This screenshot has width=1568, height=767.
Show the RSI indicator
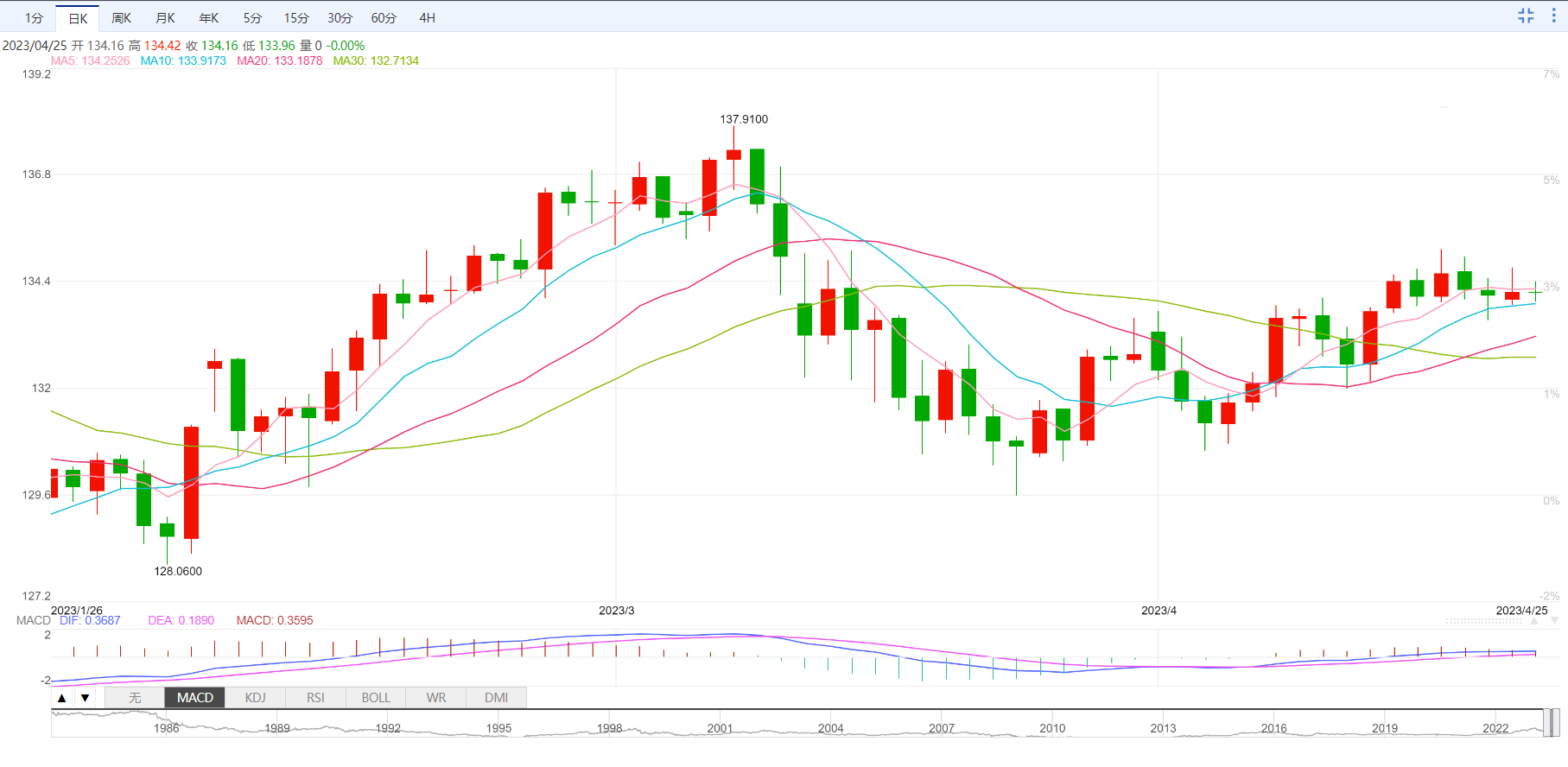(x=315, y=698)
